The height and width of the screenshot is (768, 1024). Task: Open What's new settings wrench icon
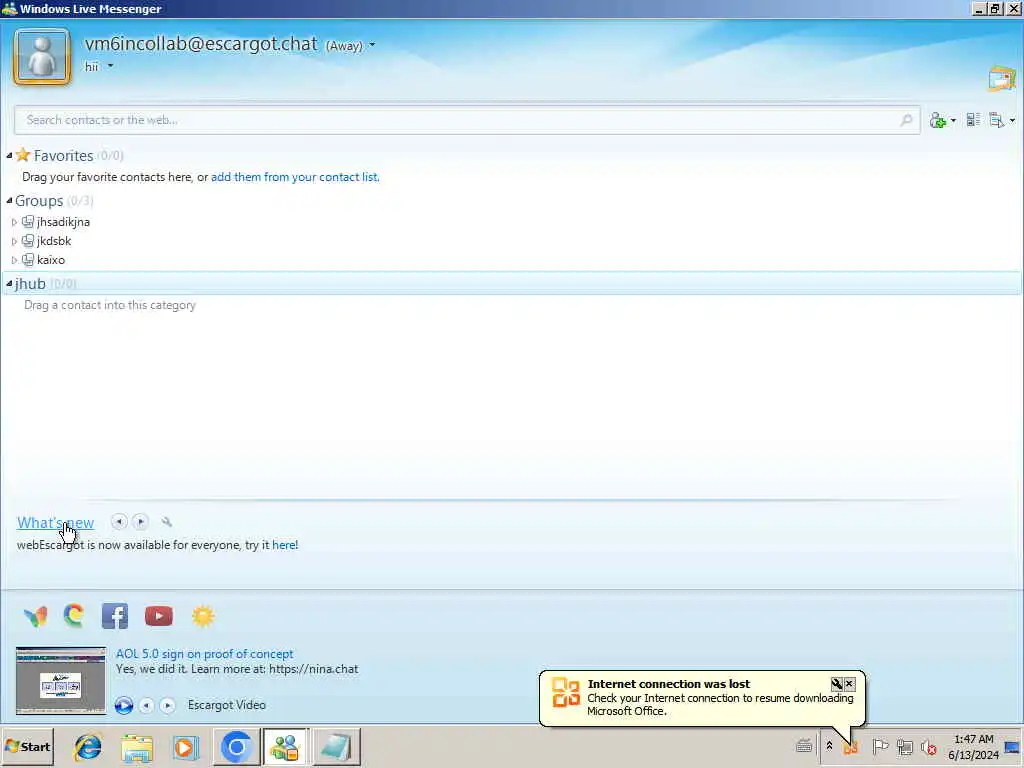[x=167, y=522]
